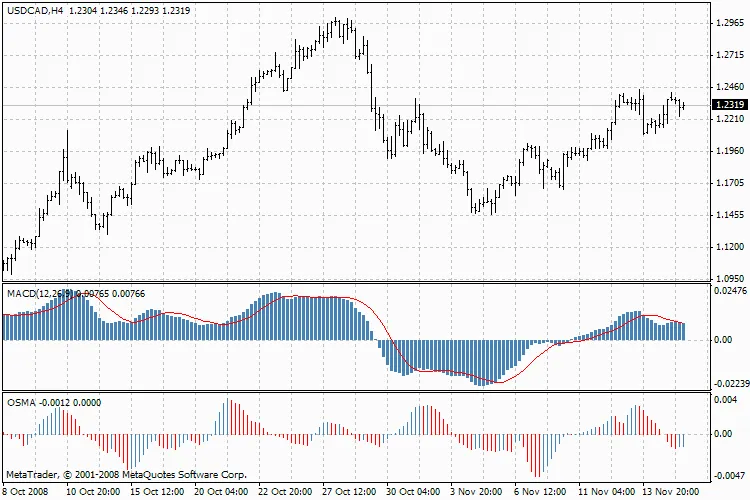Click the 1.1455 price axis label

tap(728, 215)
